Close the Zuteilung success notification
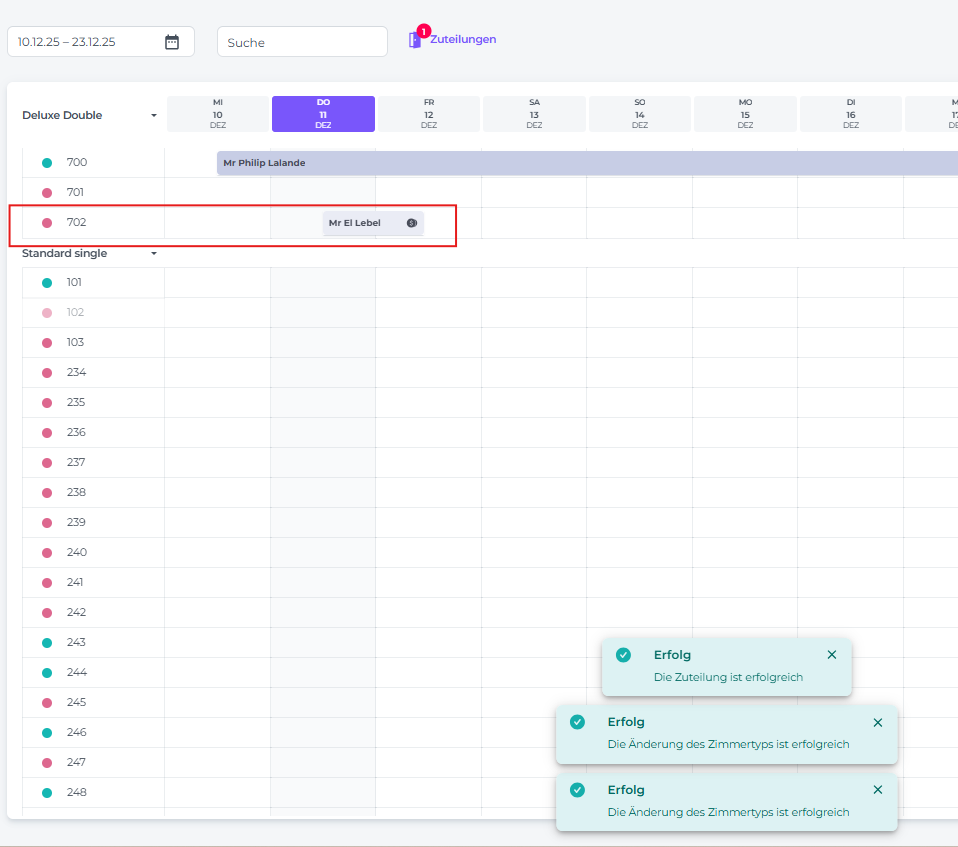Image resolution: width=958 pixels, height=847 pixels. (x=832, y=655)
